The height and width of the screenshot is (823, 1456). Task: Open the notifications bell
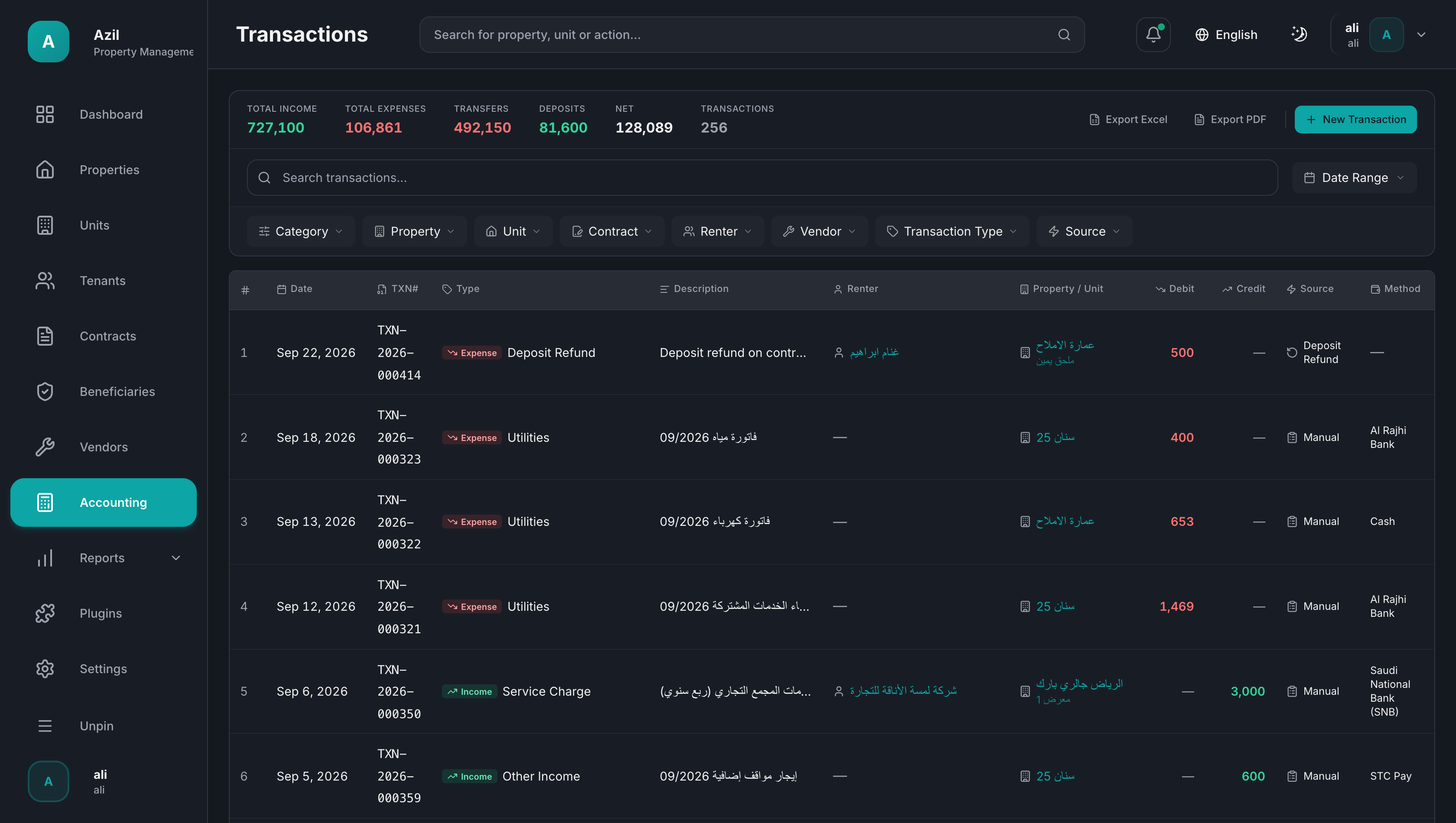coord(1153,35)
